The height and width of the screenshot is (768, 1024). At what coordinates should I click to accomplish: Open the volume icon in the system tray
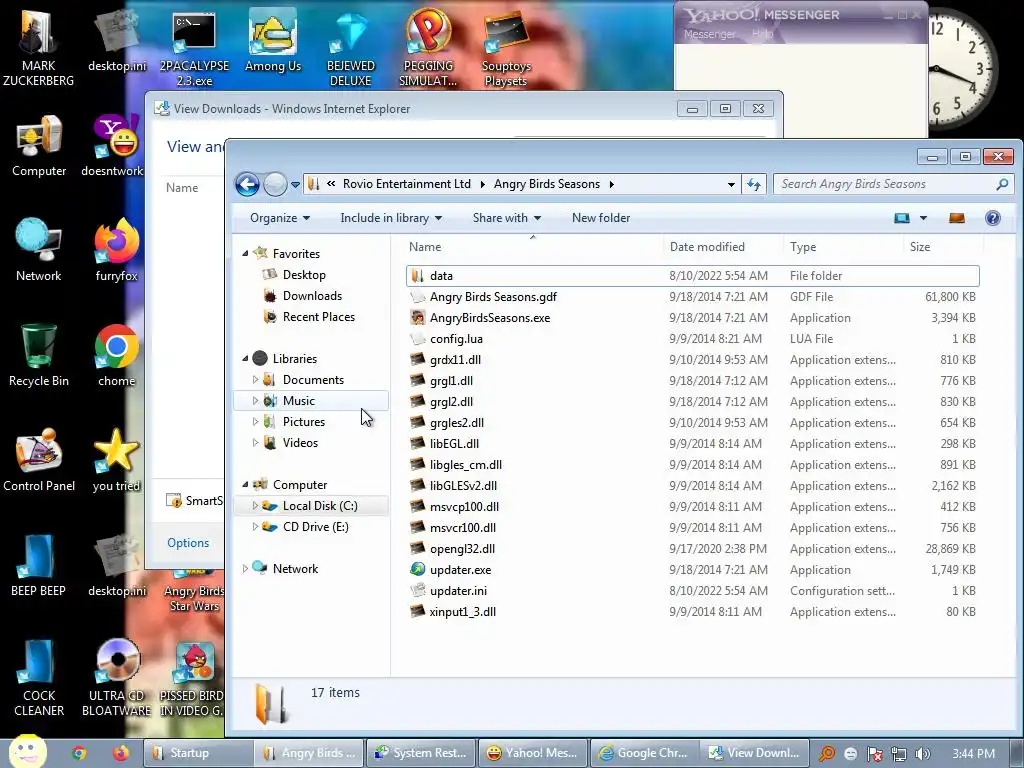[923, 754]
